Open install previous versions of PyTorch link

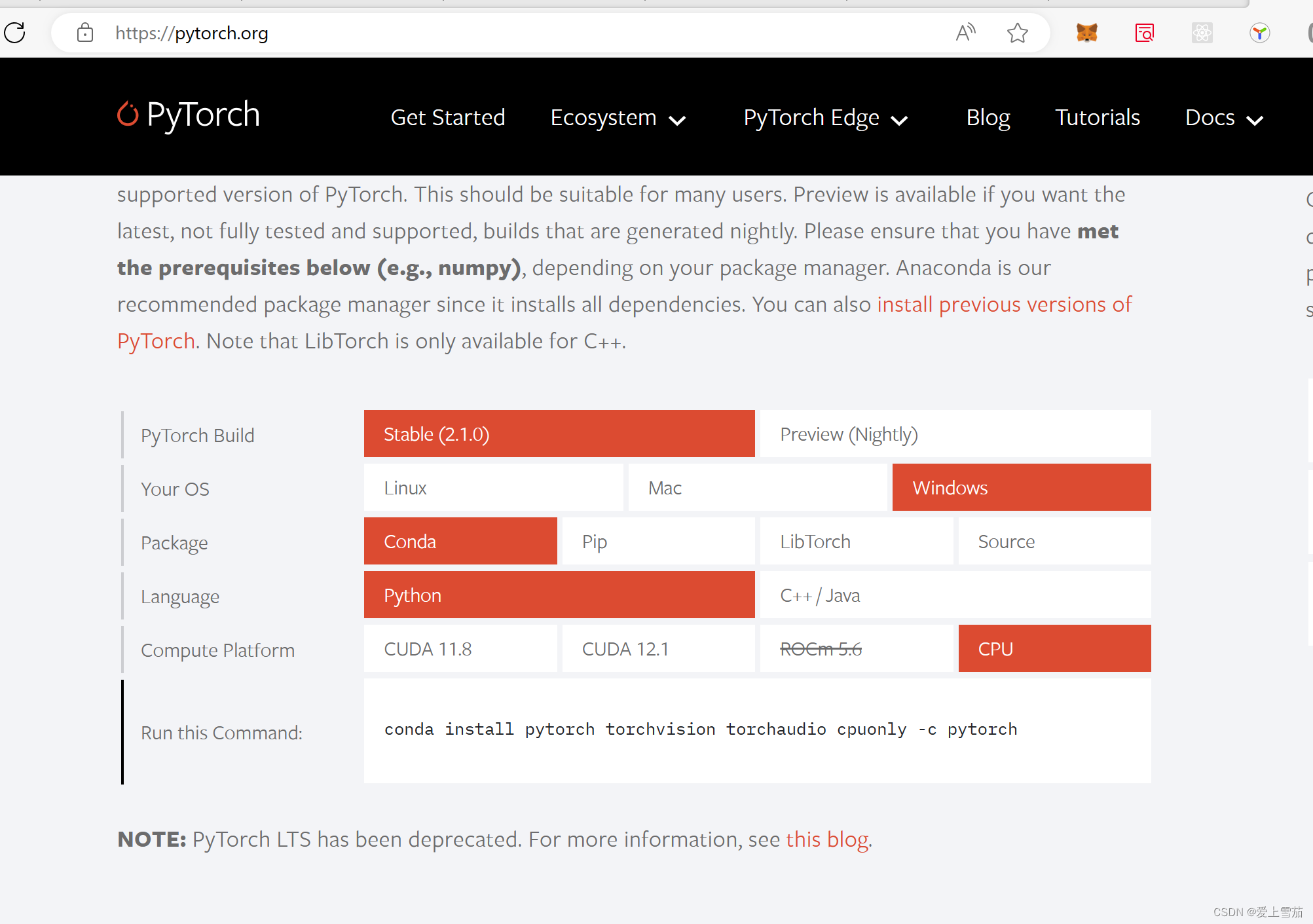pyautogui.click(x=1005, y=304)
